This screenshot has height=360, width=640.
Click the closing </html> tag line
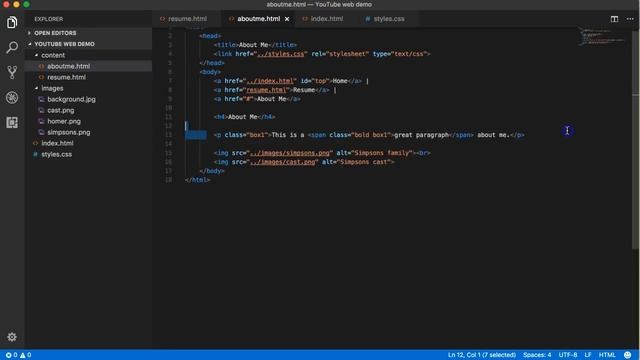click(x=198, y=180)
